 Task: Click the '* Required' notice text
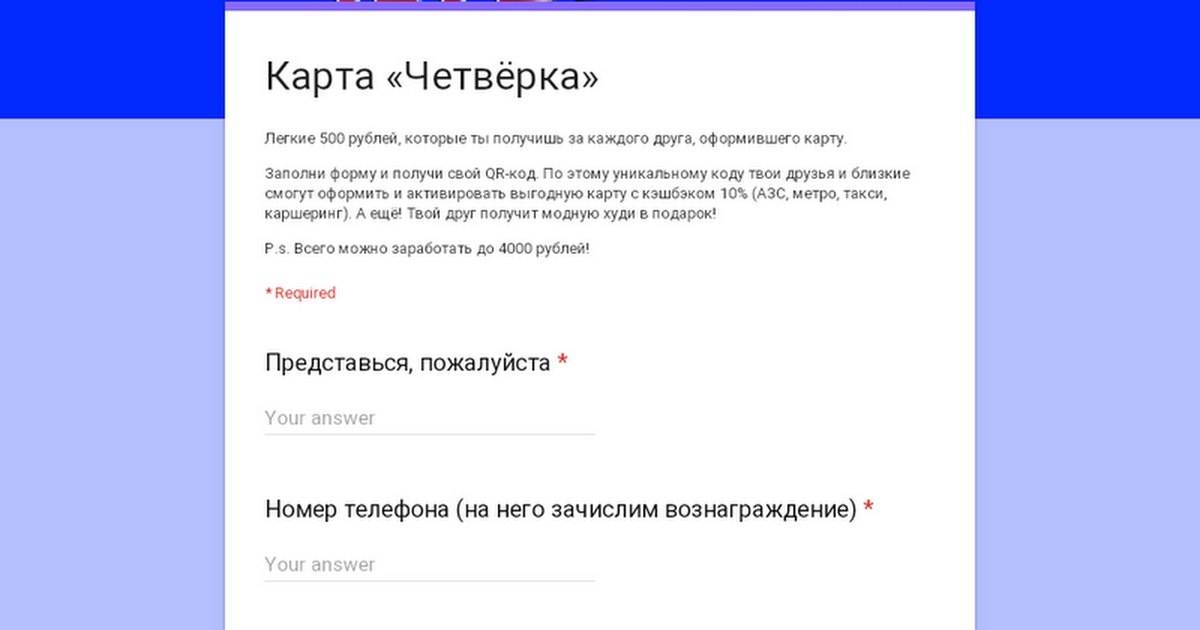point(300,293)
